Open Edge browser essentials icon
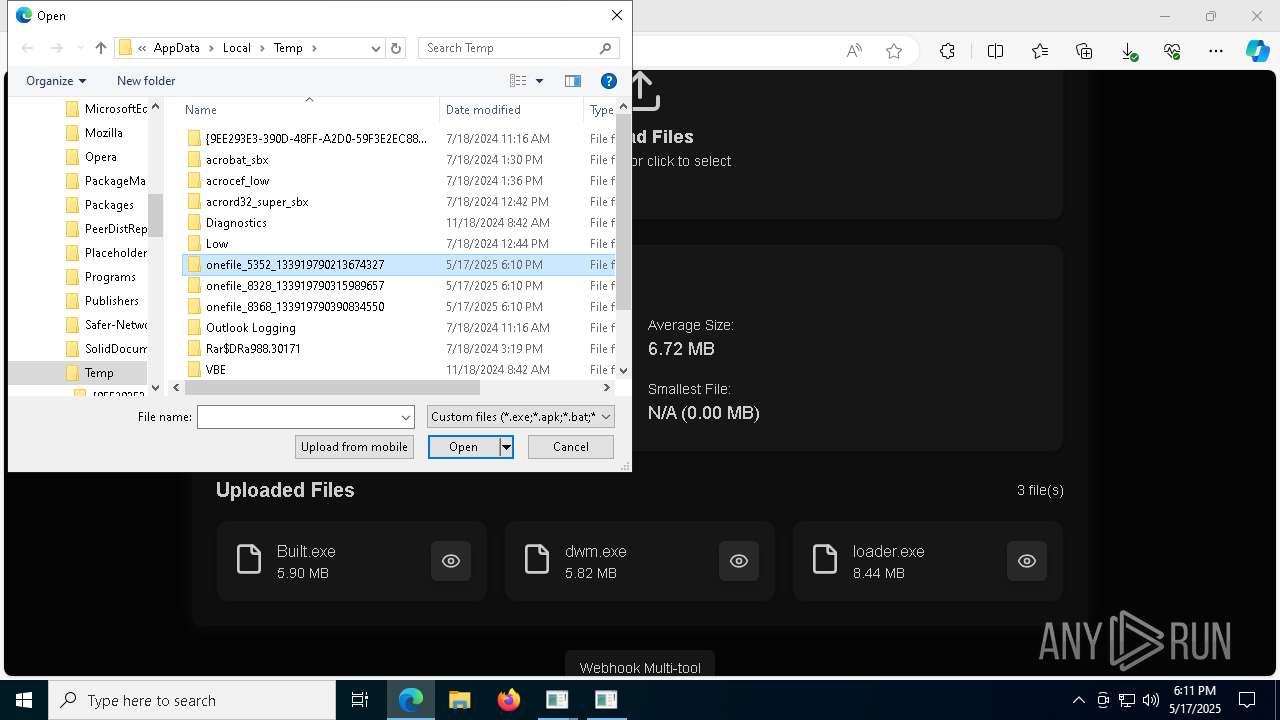Screen dimensions: 1280x720 [1172, 51]
